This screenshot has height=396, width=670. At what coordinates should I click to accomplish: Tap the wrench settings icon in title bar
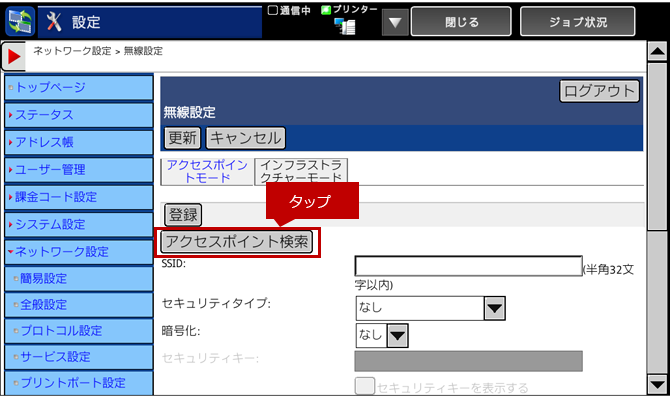54,21
